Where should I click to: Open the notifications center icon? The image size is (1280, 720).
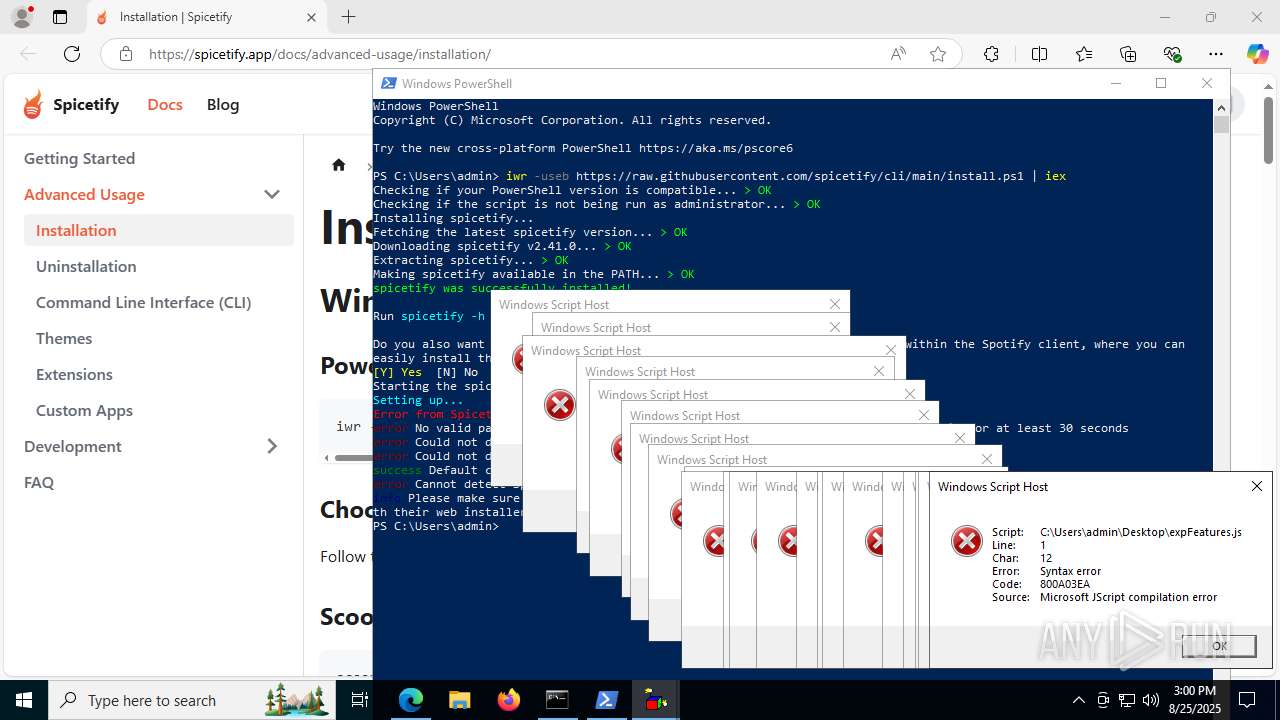pyautogui.click(x=1247, y=700)
